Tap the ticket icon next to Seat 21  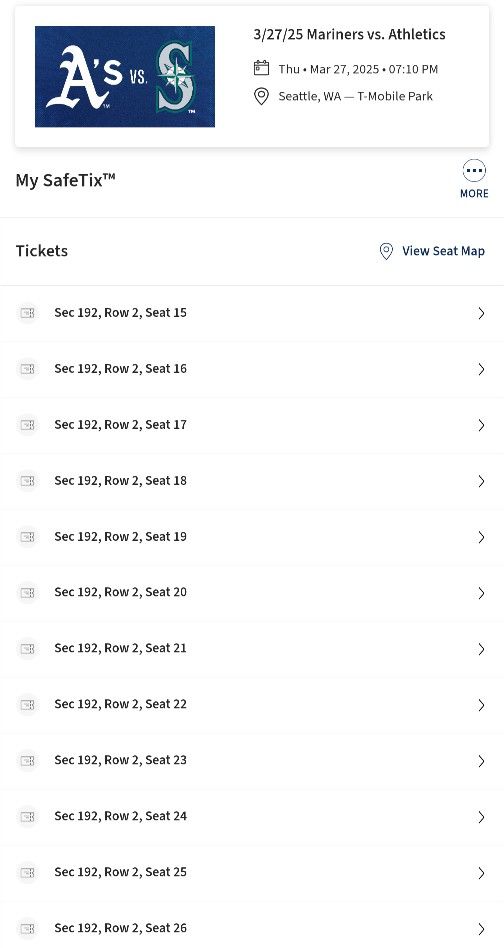27,648
